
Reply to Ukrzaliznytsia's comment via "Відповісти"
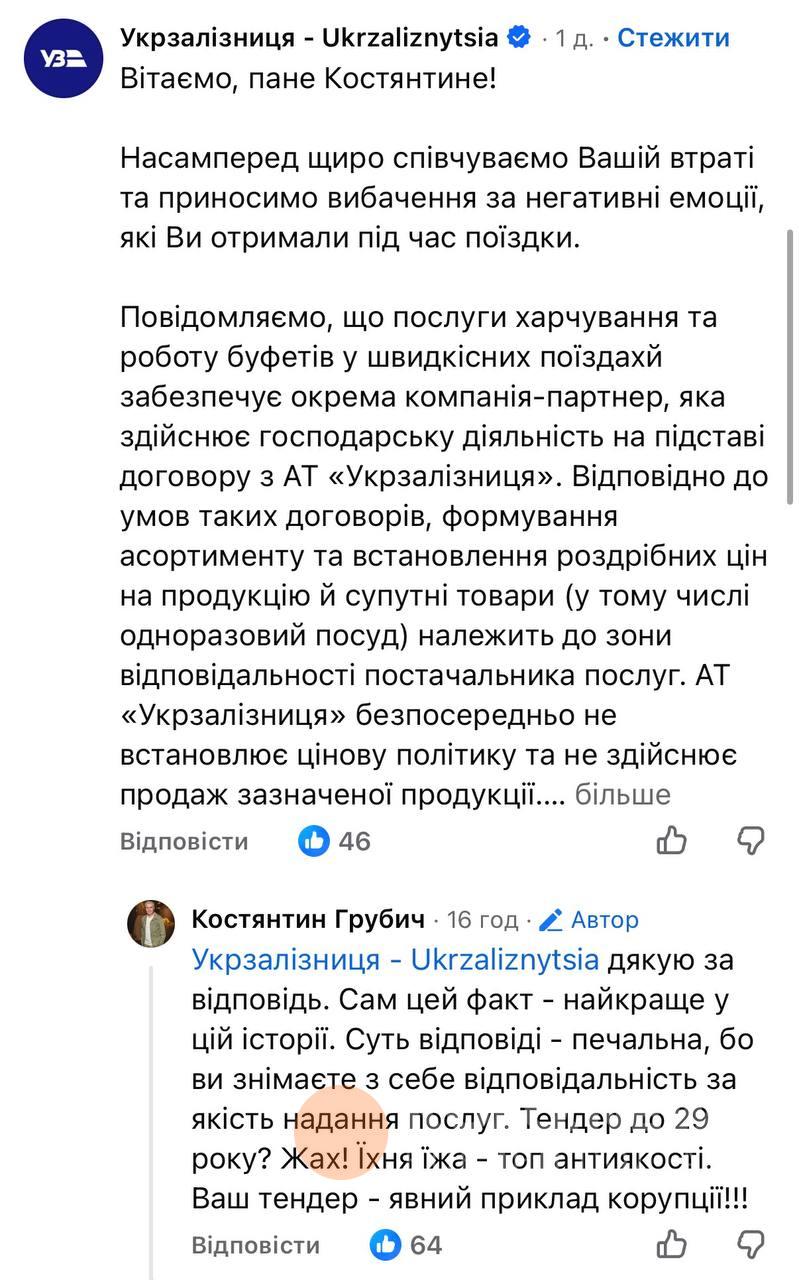[x=184, y=841]
